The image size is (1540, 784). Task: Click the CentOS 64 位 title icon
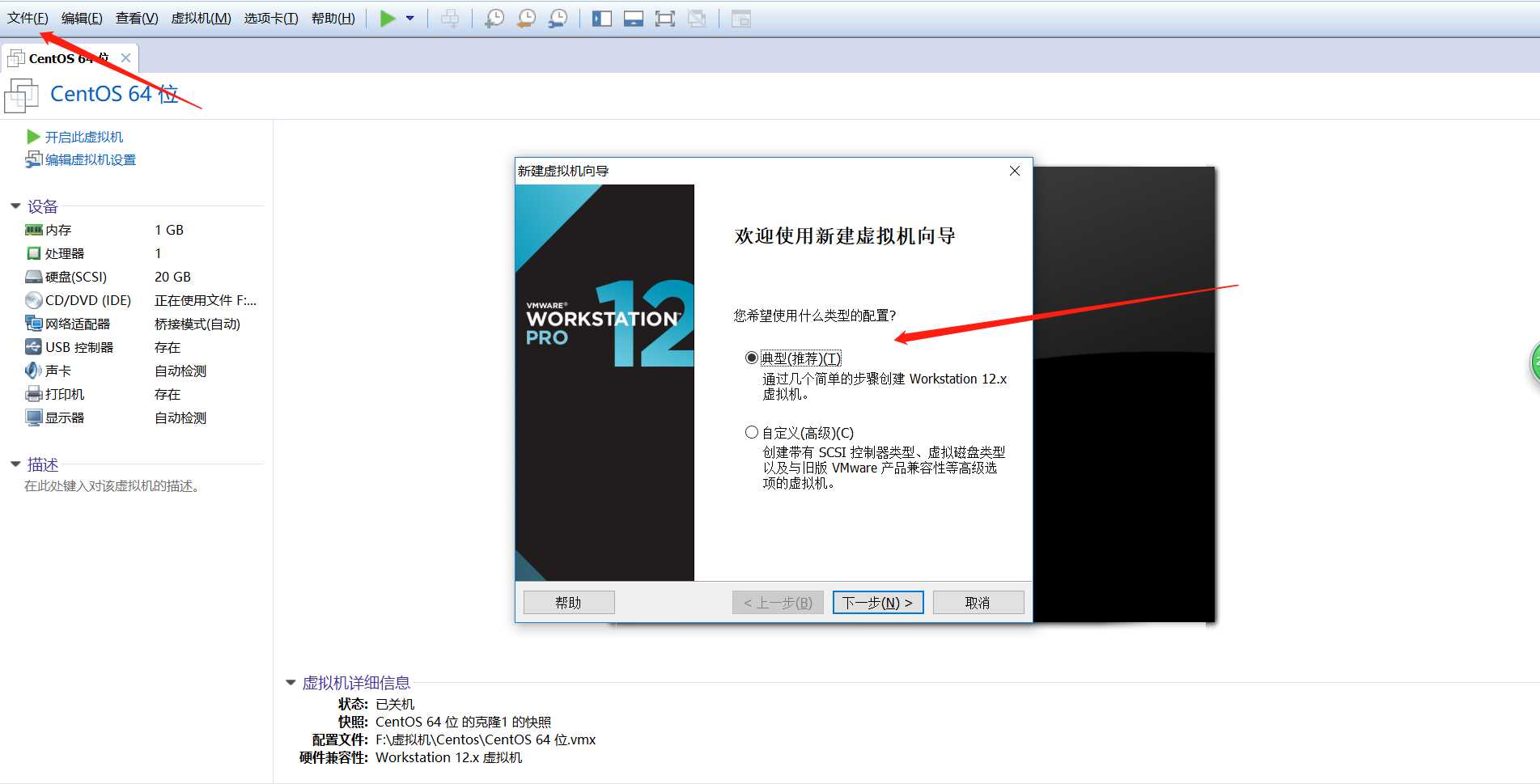(21, 95)
